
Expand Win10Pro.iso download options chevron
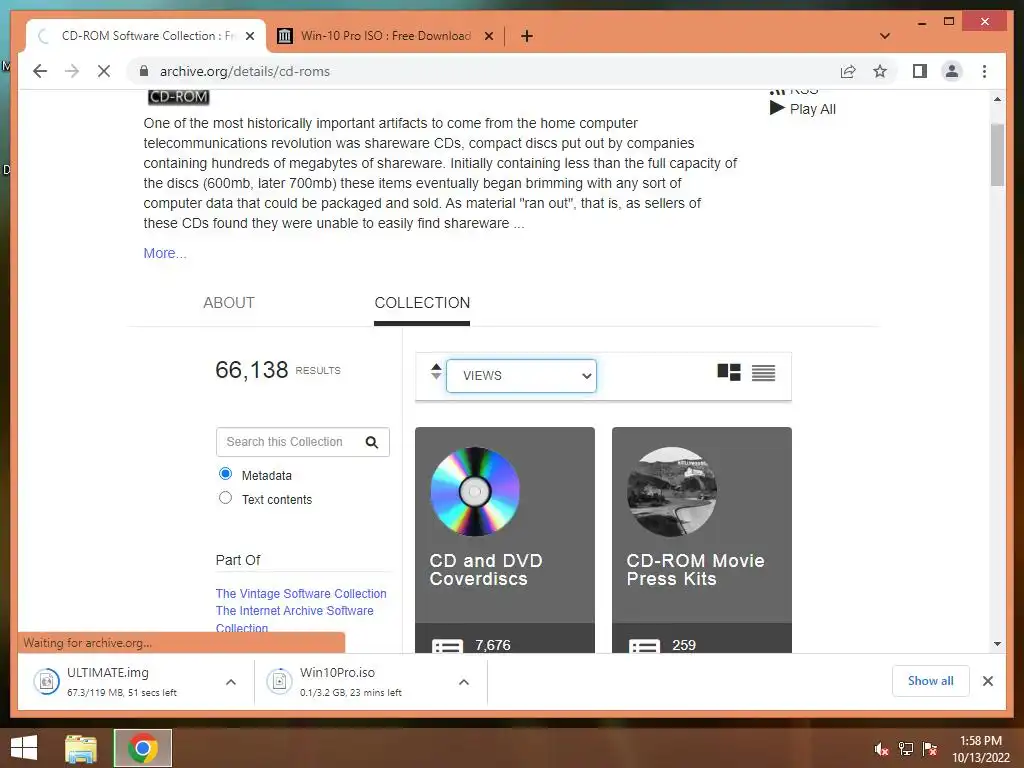(x=464, y=682)
